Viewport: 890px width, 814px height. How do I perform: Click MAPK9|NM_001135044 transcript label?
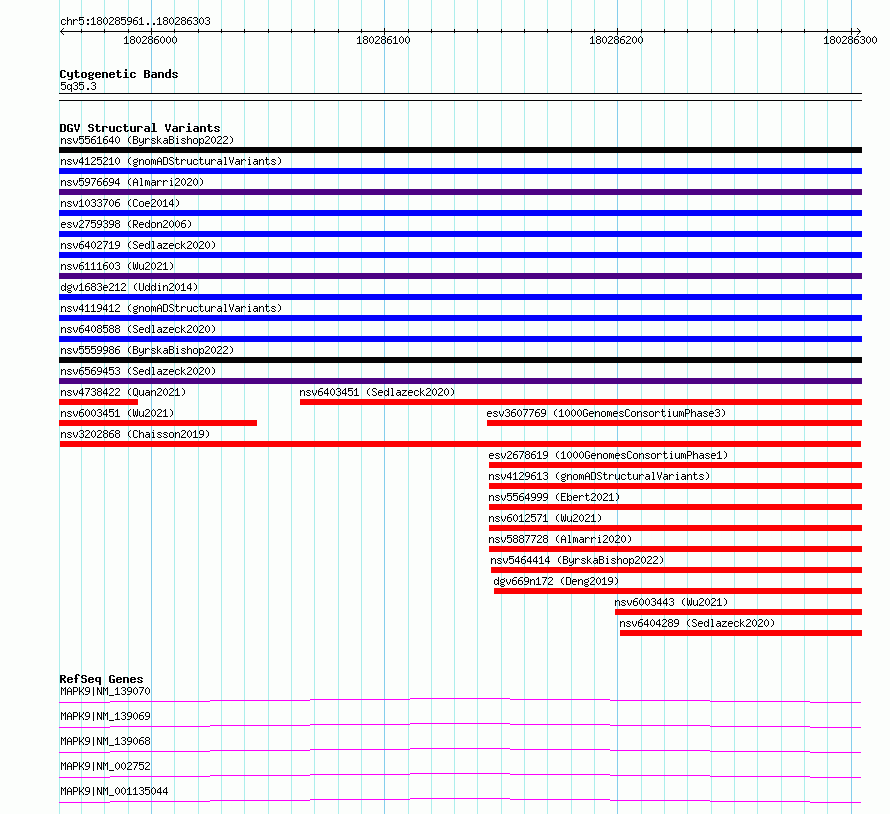[x=114, y=791]
